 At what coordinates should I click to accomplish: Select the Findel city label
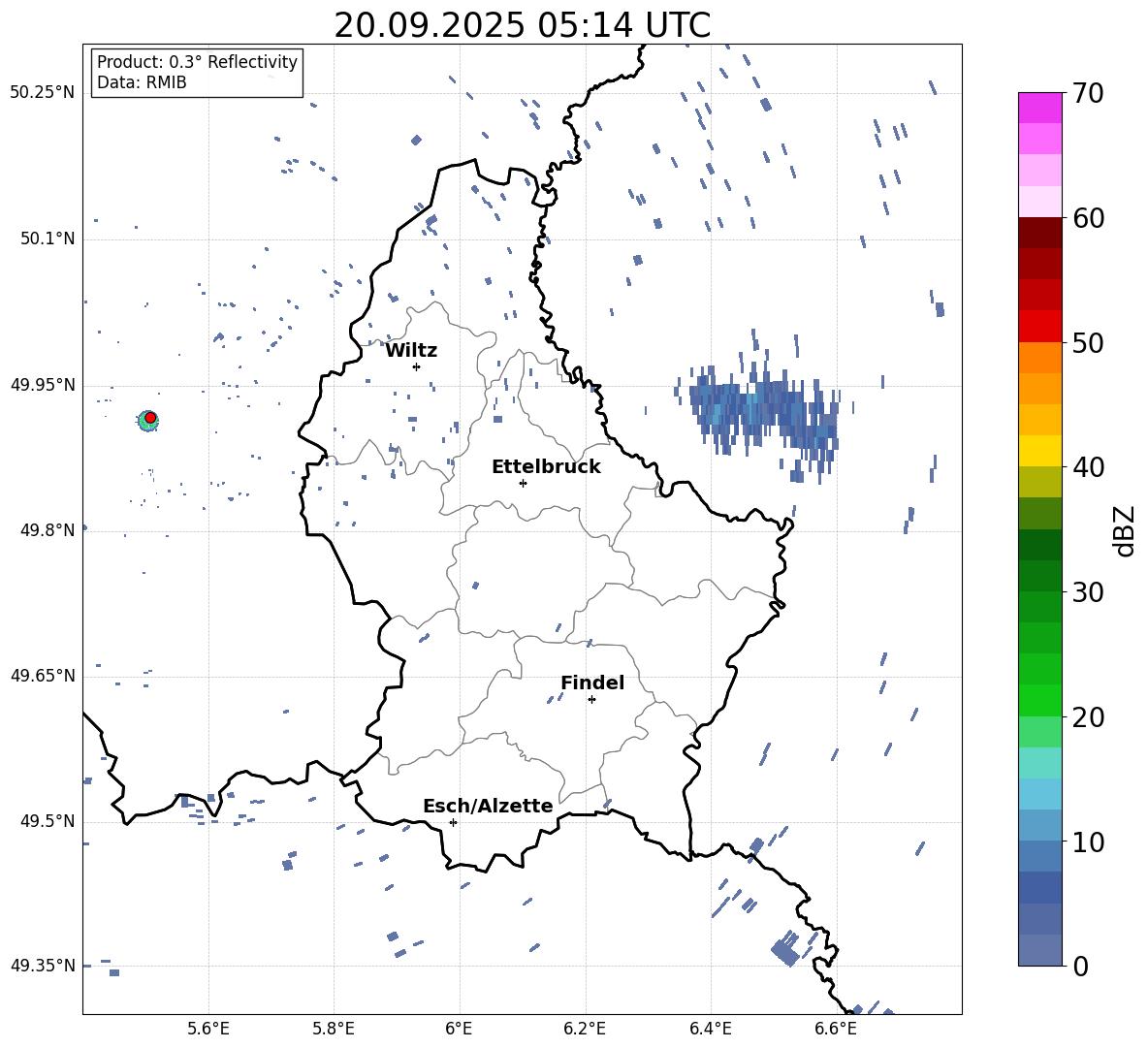592,683
